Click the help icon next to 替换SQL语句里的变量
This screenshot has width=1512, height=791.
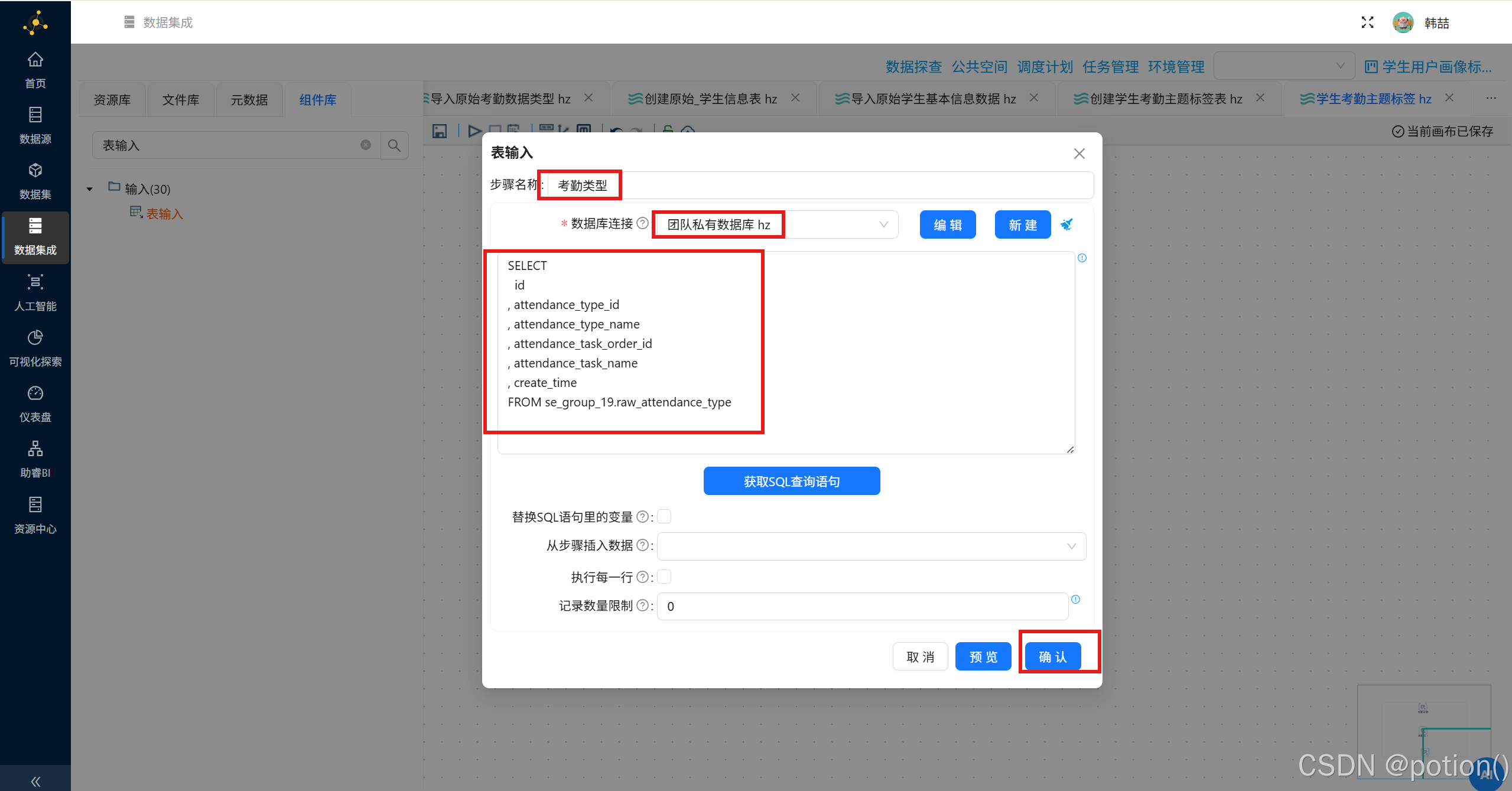pos(643,516)
